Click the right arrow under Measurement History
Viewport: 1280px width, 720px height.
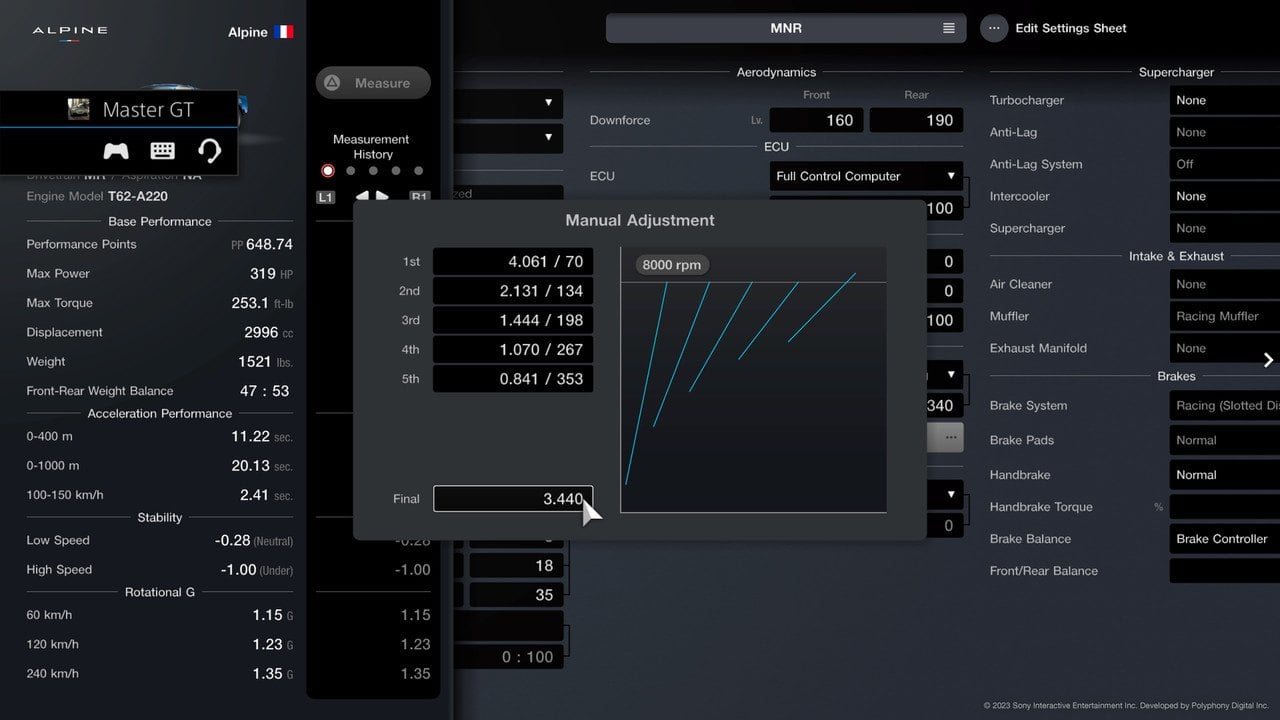coord(383,196)
